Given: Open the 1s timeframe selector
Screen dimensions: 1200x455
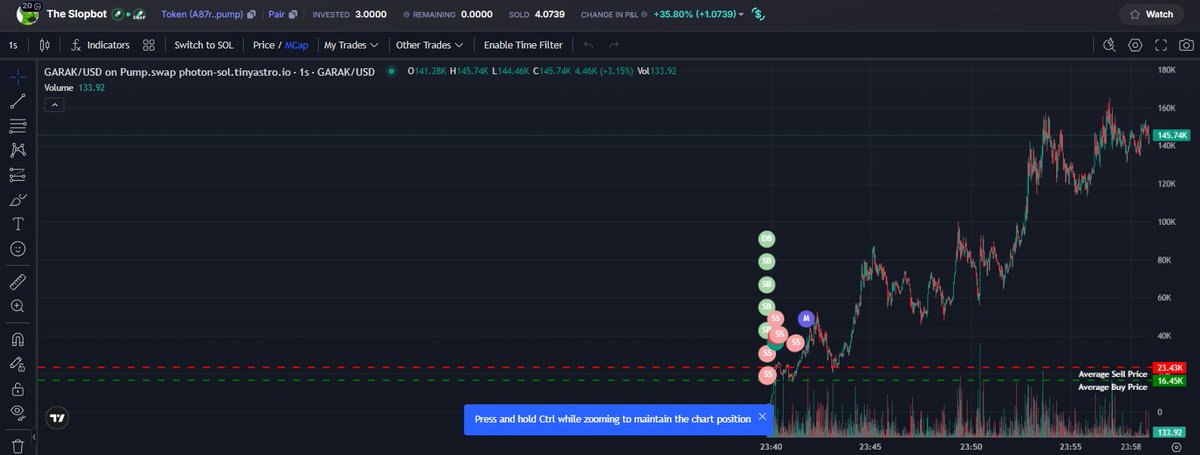Looking at the screenshot, I should point(14,45).
